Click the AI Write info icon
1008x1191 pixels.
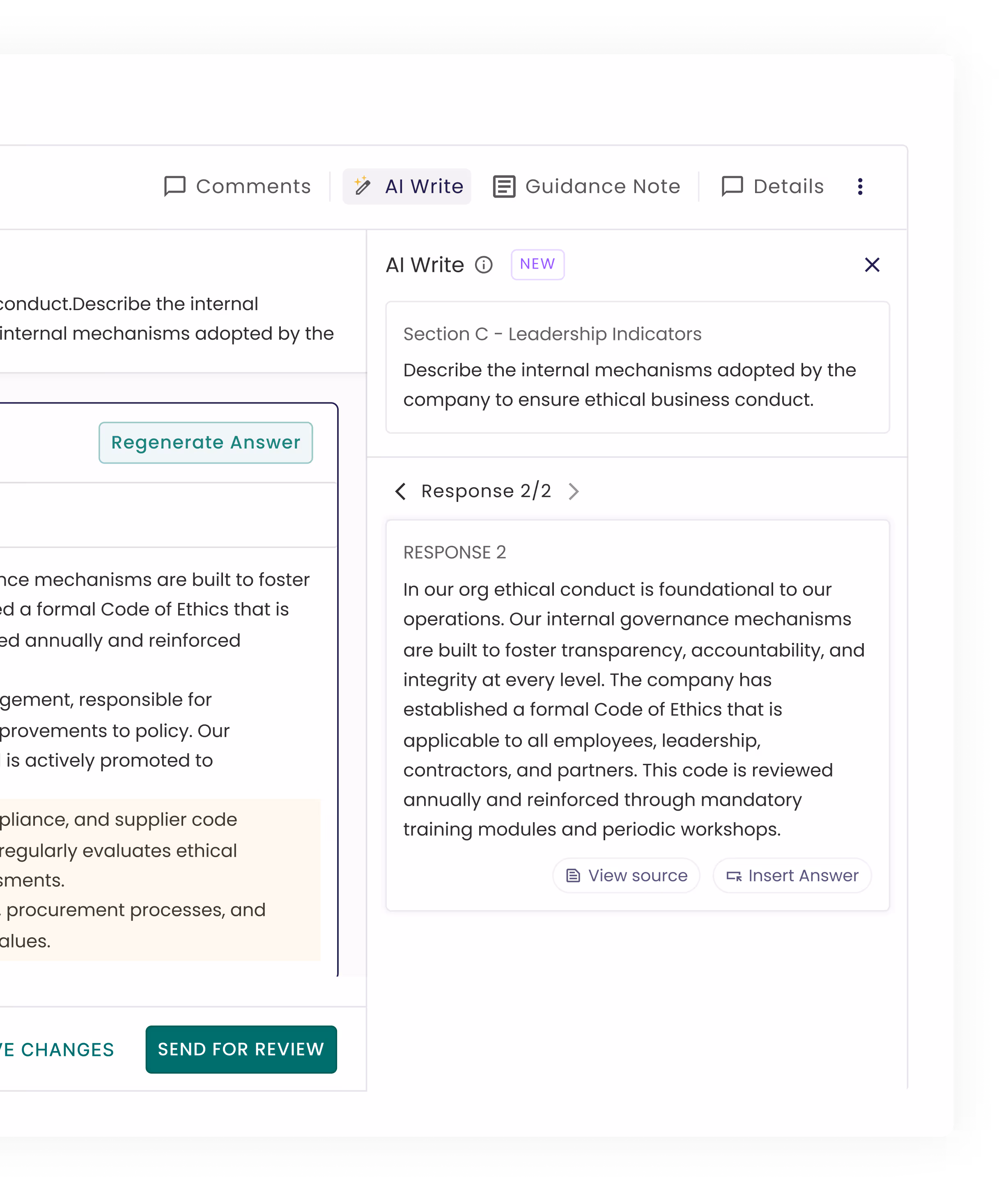pyautogui.click(x=483, y=264)
